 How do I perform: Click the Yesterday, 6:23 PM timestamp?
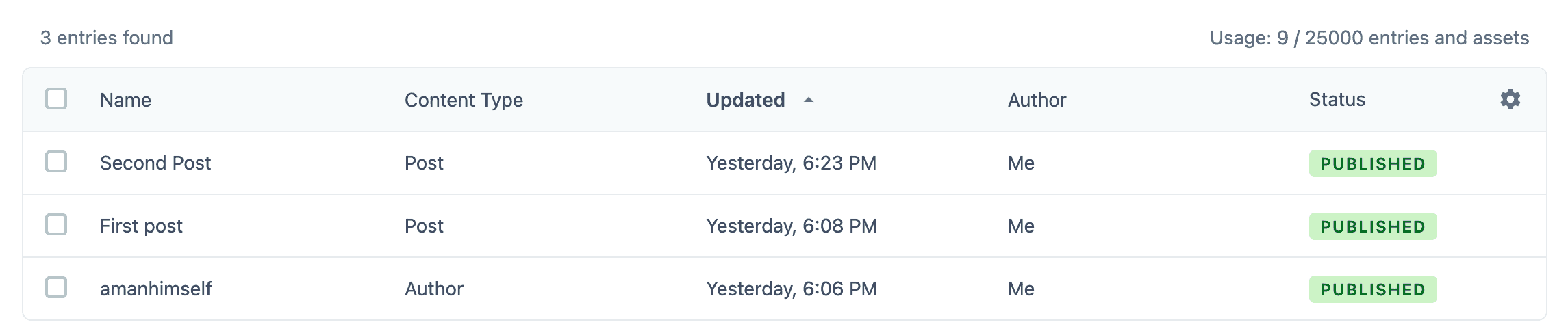coord(791,163)
